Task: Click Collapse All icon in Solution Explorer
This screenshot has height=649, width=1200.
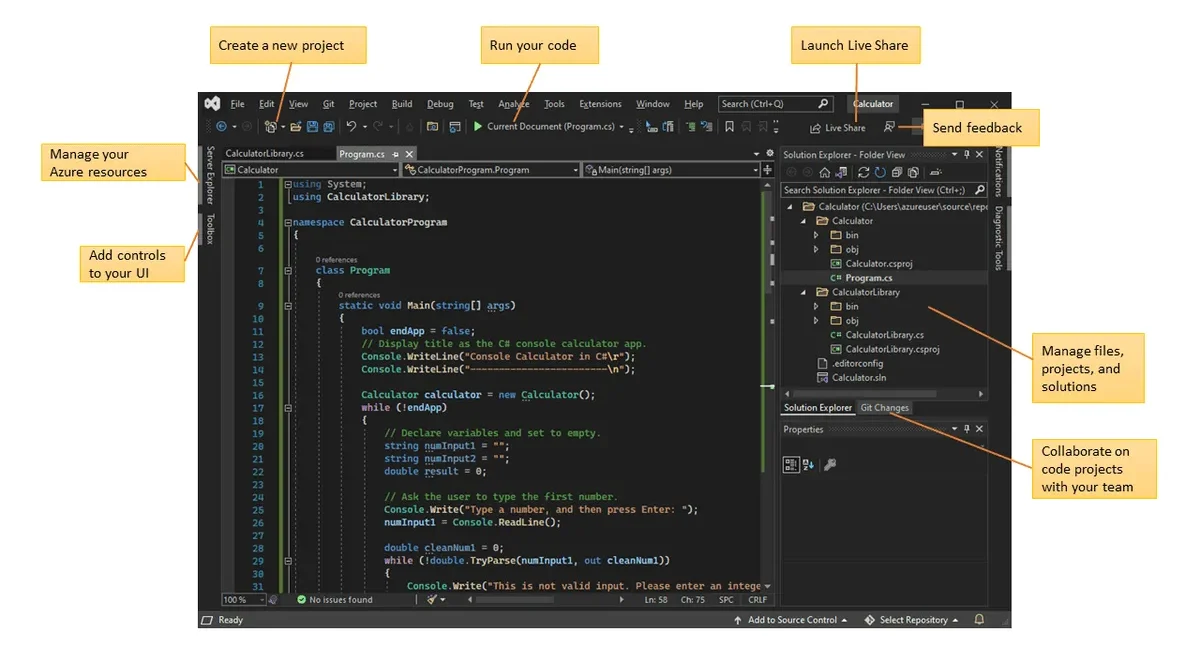Action: point(897,172)
